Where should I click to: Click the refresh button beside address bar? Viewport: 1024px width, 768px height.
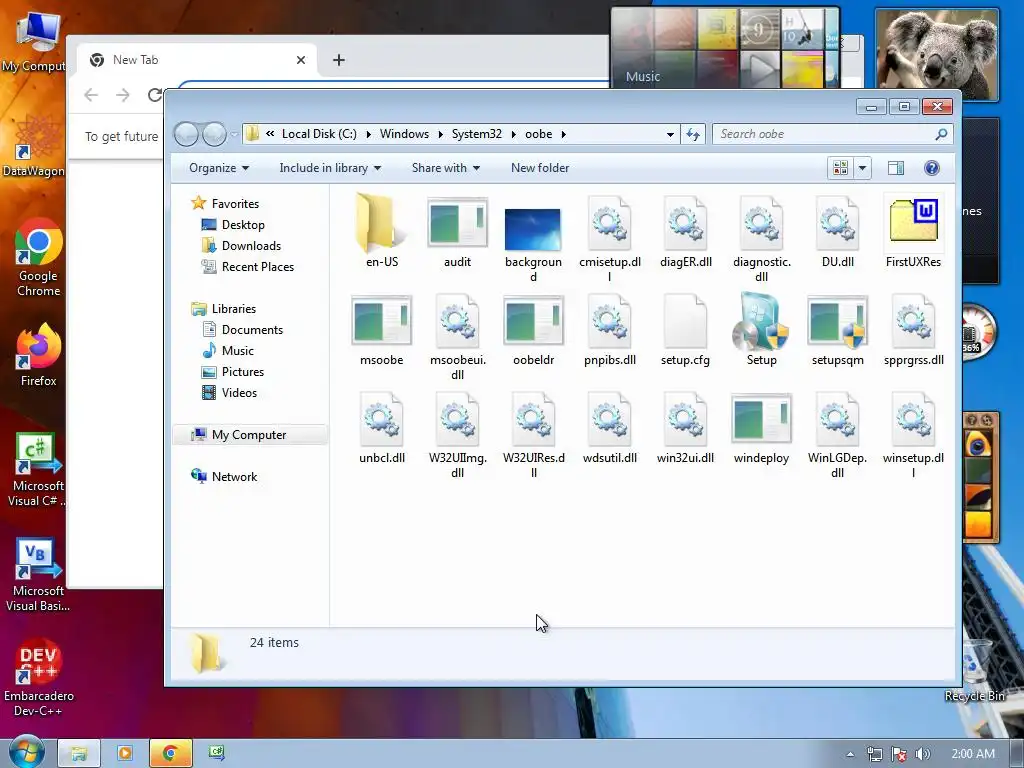pyautogui.click(x=693, y=134)
